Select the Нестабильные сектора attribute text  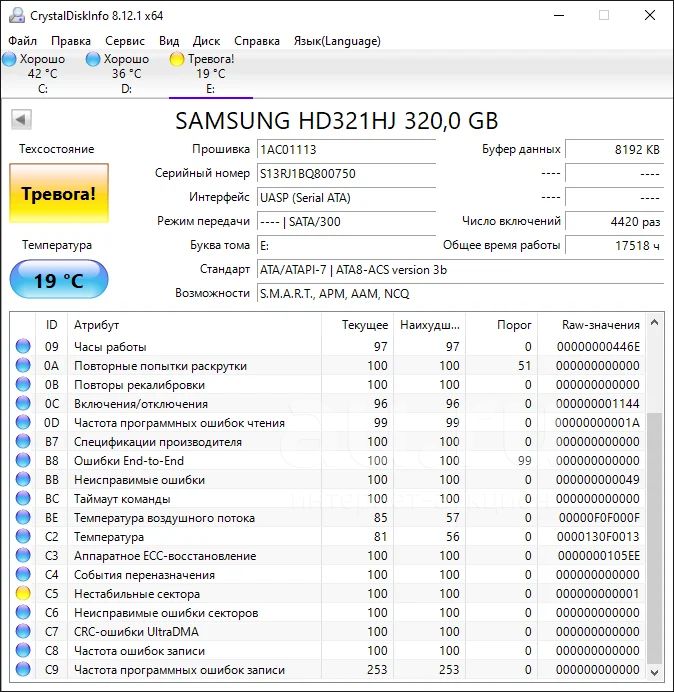[x=137, y=594]
